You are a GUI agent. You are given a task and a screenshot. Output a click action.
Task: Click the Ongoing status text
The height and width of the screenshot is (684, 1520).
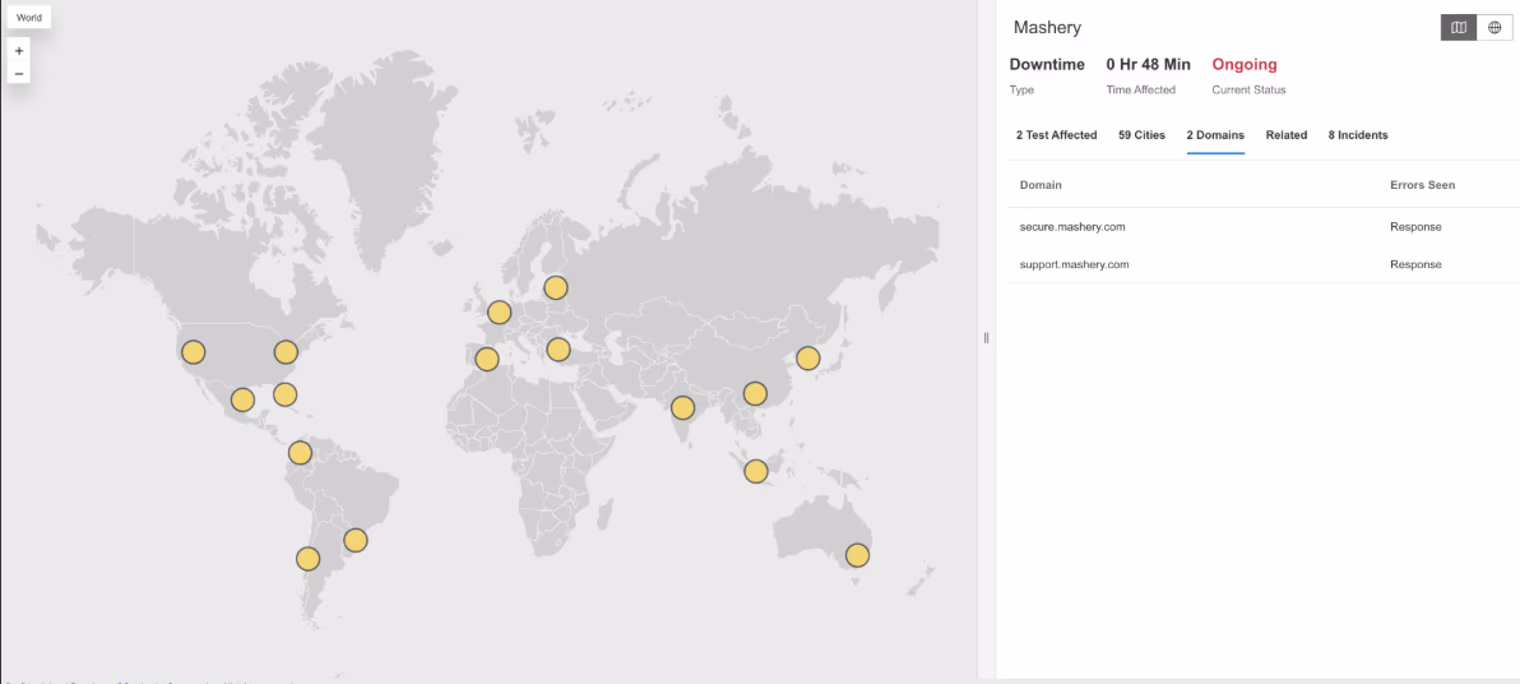tap(1244, 64)
